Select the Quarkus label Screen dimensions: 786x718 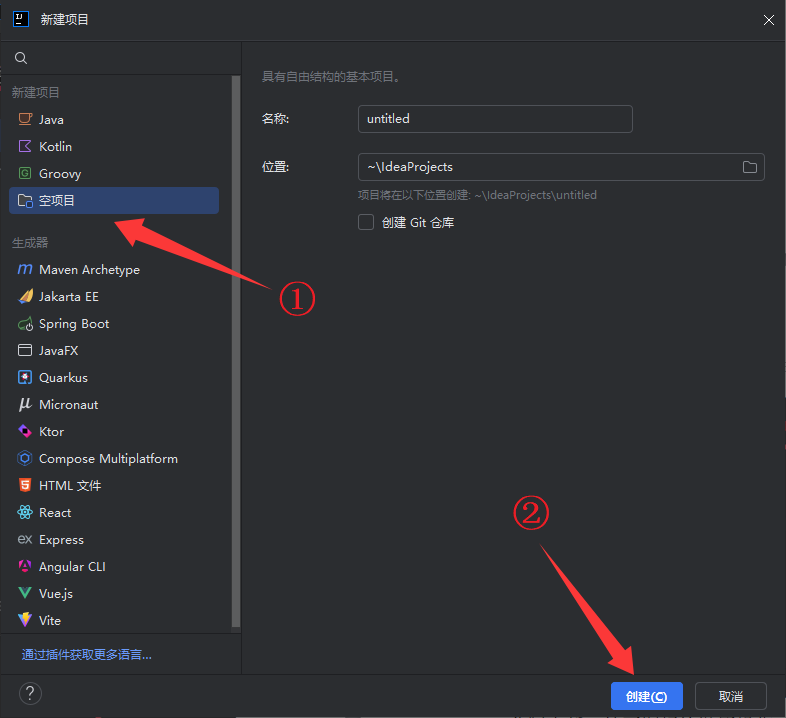point(63,378)
